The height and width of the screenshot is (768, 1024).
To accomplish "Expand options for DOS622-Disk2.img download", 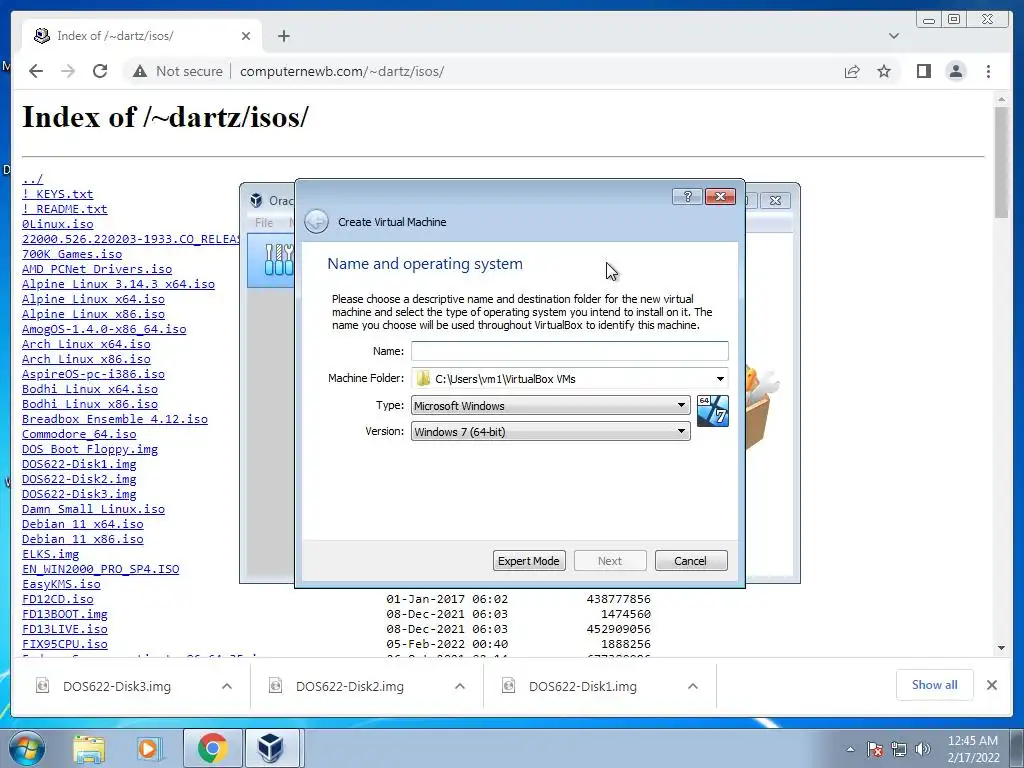I will click(x=460, y=686).
